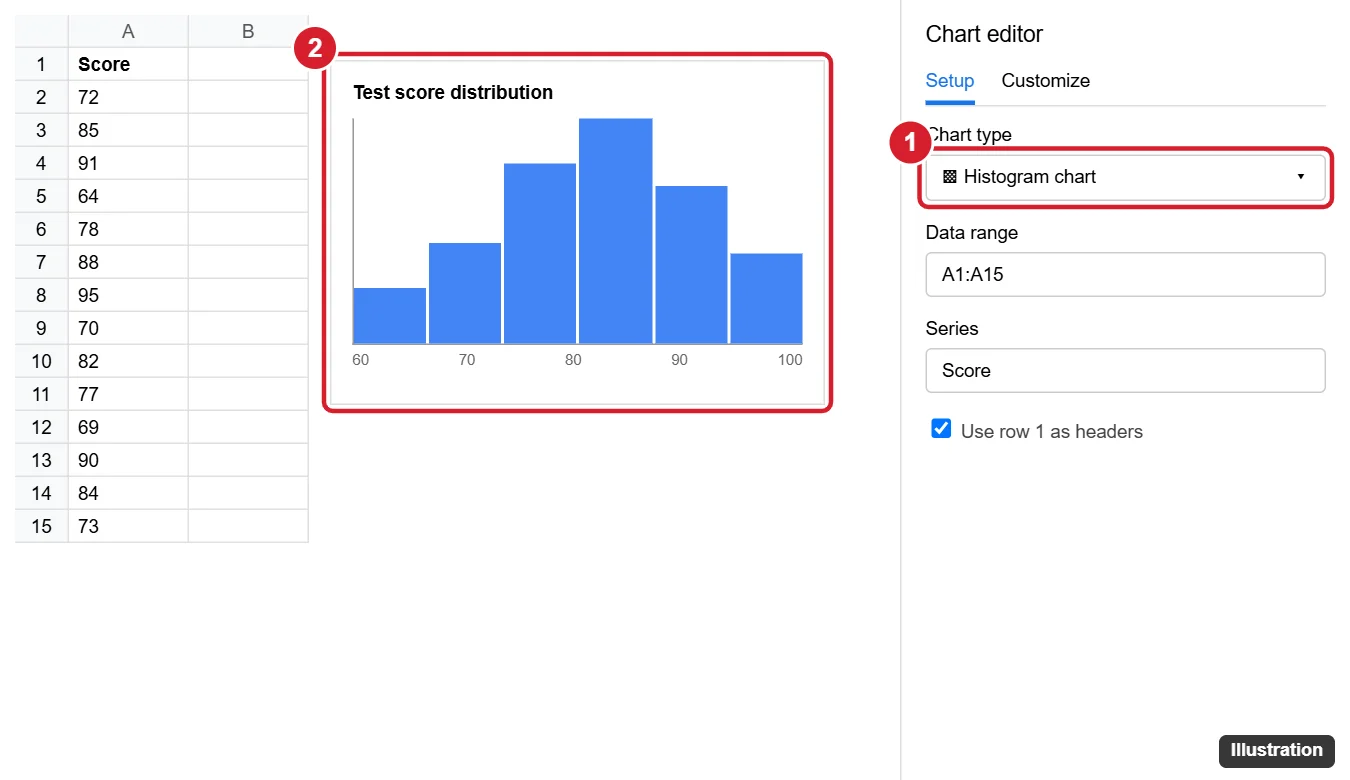
Task: Select cell containing 77
Action: [128, 394]
